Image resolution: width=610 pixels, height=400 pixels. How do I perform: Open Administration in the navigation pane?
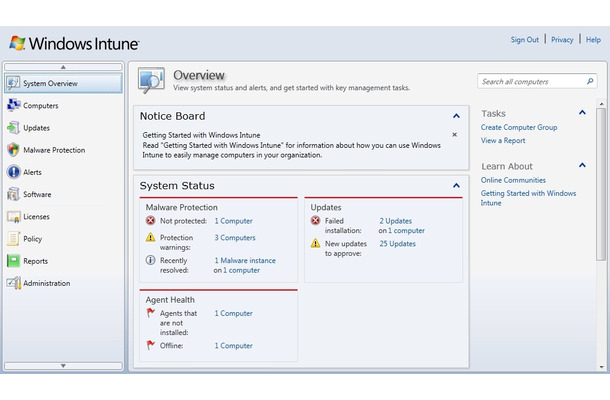click(x=47, y=283)
